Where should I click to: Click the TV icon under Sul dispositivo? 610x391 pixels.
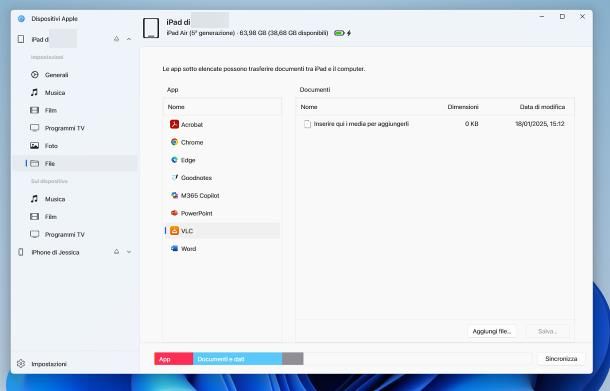tap(35, 234)
